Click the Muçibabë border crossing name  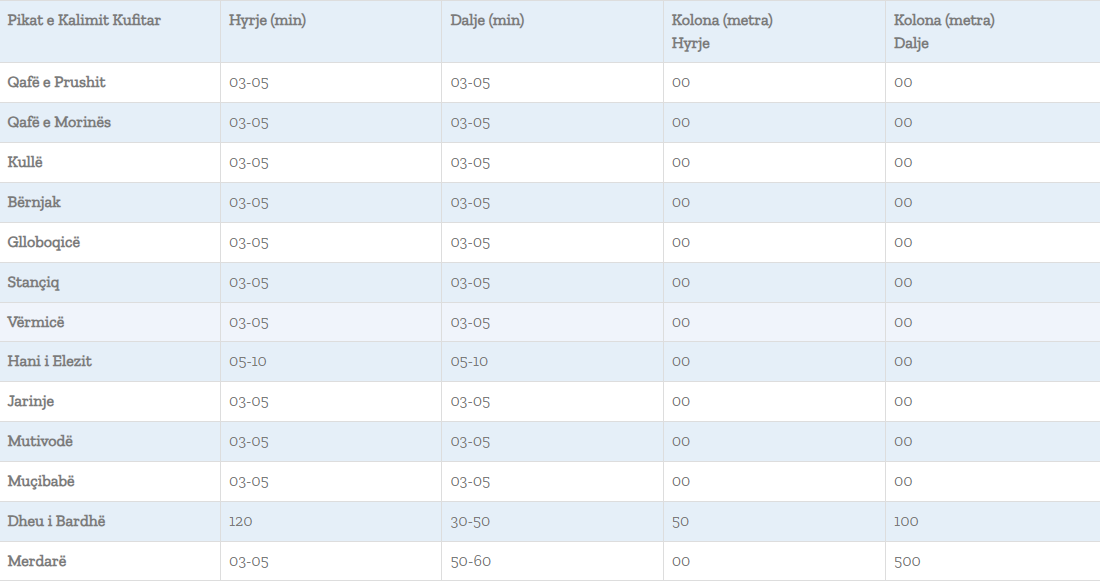[41, 481]
